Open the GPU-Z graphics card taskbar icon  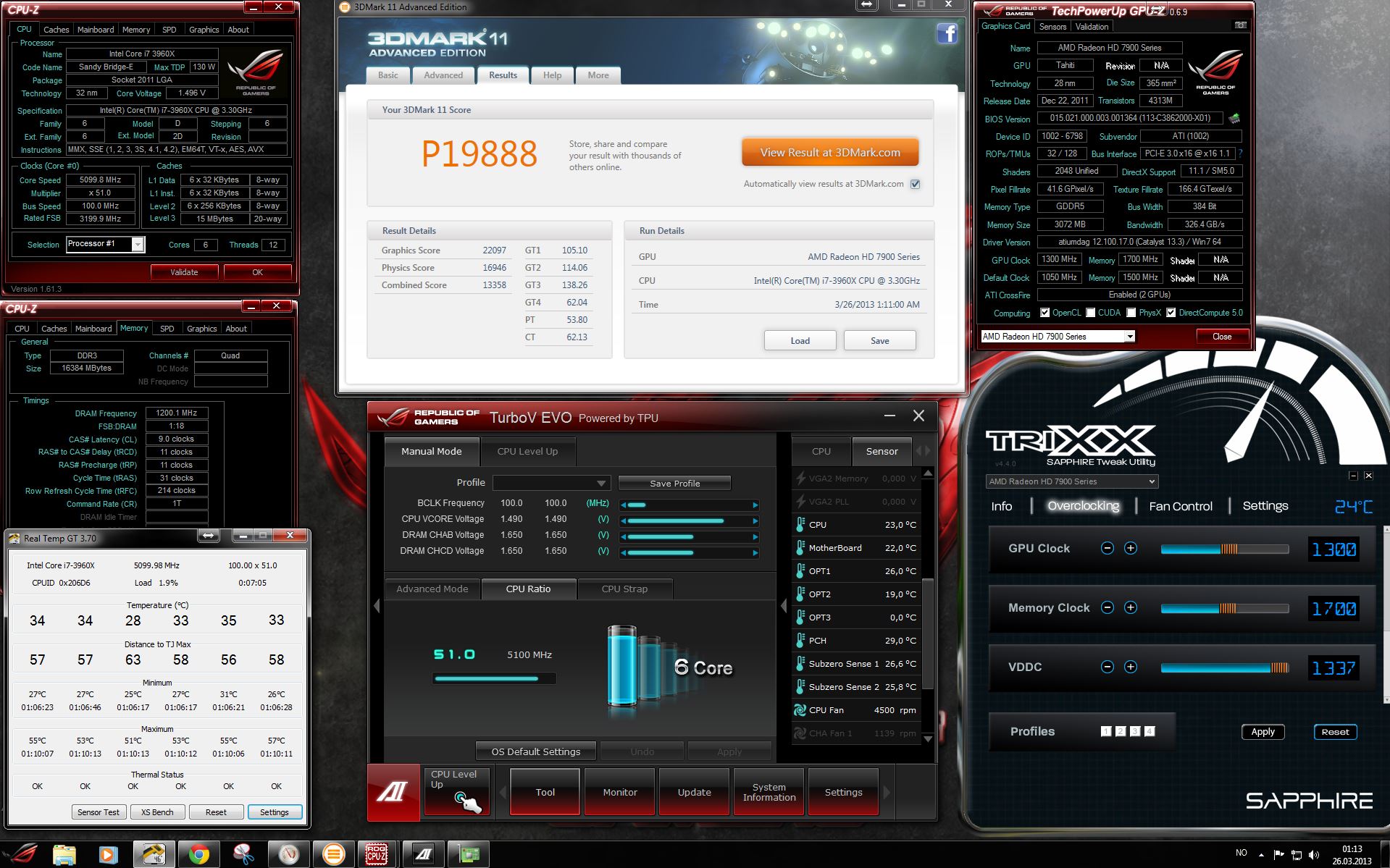(469, 855)
